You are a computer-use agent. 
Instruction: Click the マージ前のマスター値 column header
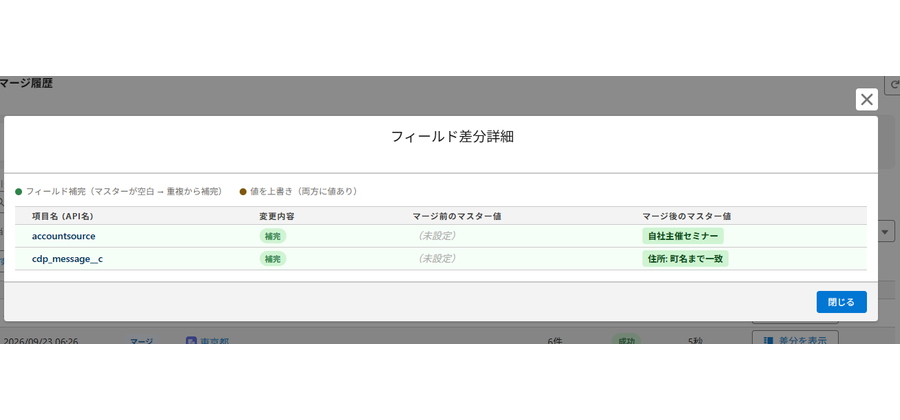[457, 216]
